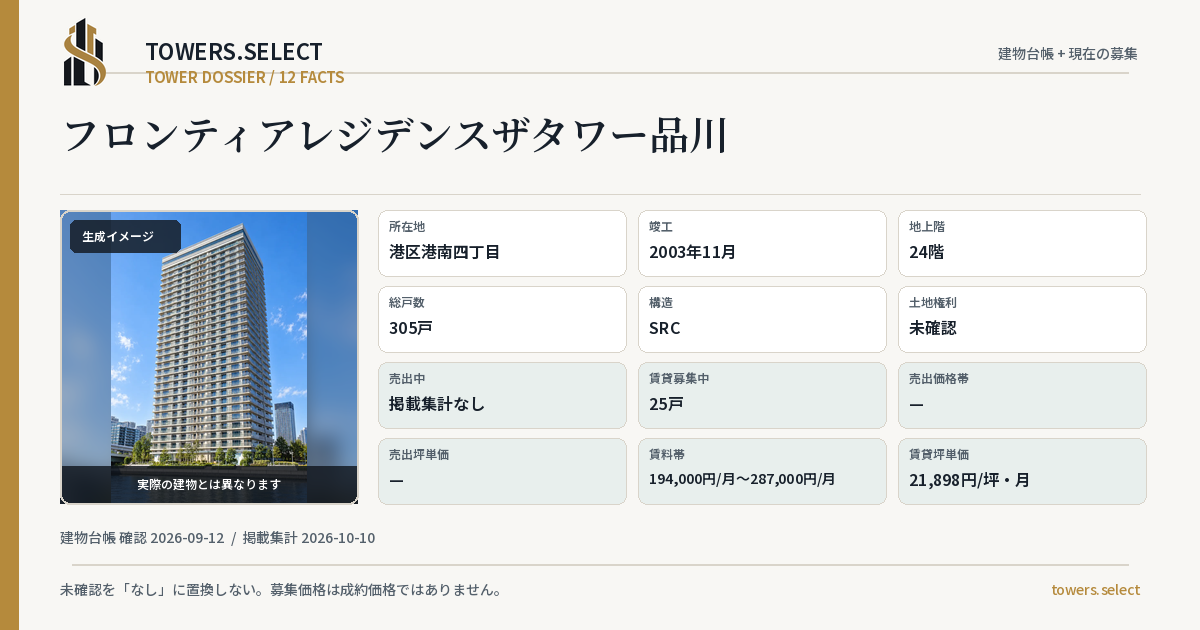Select the 売出坪単価 card
The width and height of the screenshot is (1200, 630).
[x=502, y=471]
